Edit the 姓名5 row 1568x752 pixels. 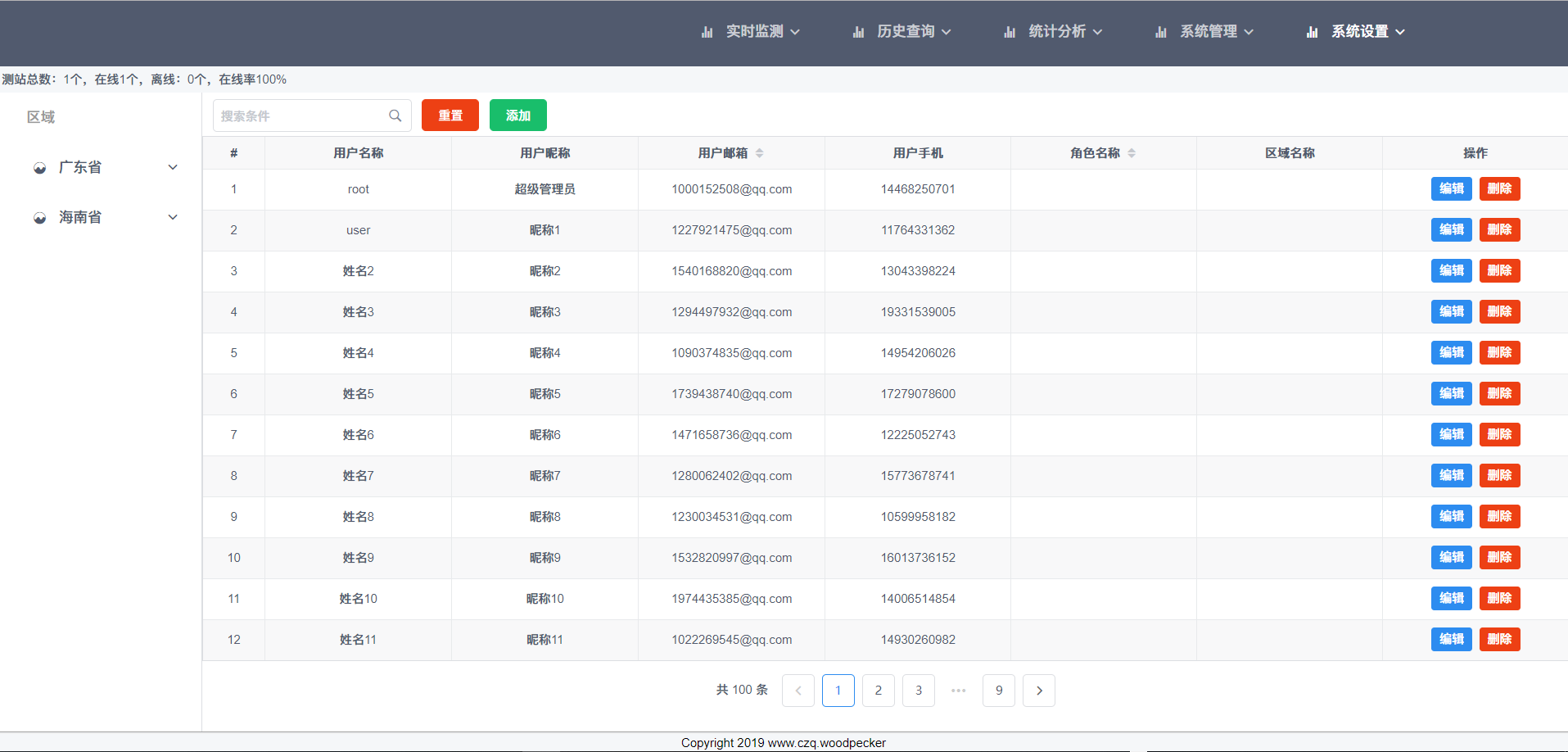click(x=1452, y=394)
